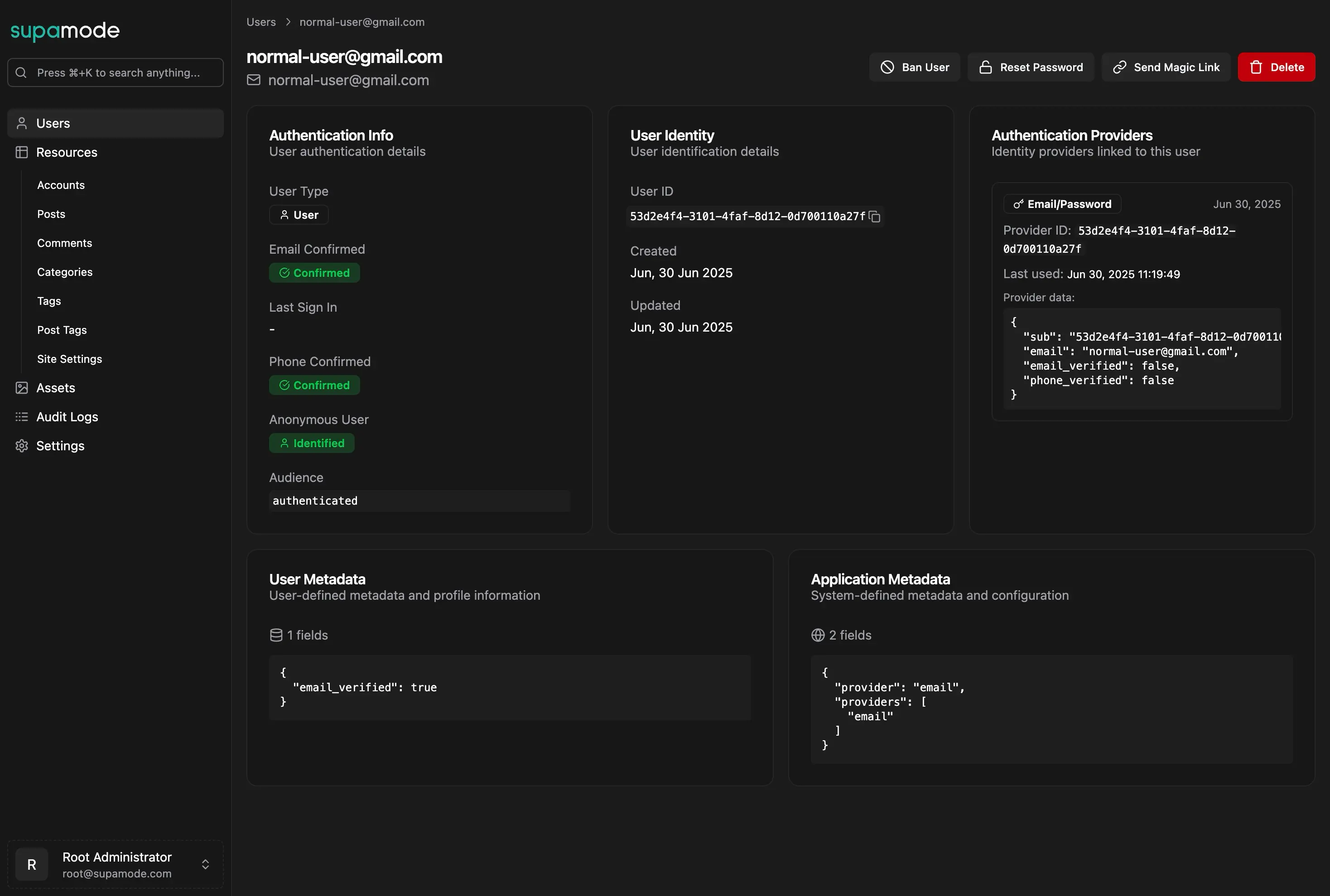Click the search magnifier icon
Screen dimensions: 1330x896
pos(21,72)
